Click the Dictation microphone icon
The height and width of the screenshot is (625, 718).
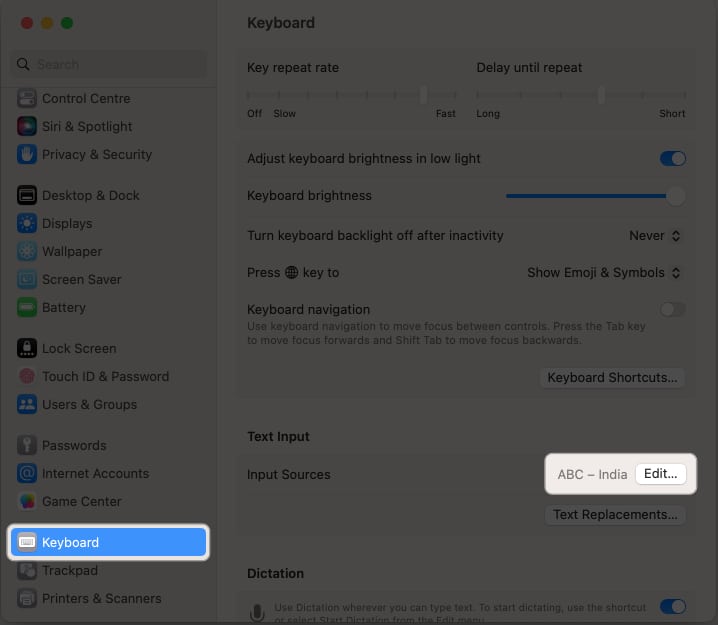click(x=257, y=613)
